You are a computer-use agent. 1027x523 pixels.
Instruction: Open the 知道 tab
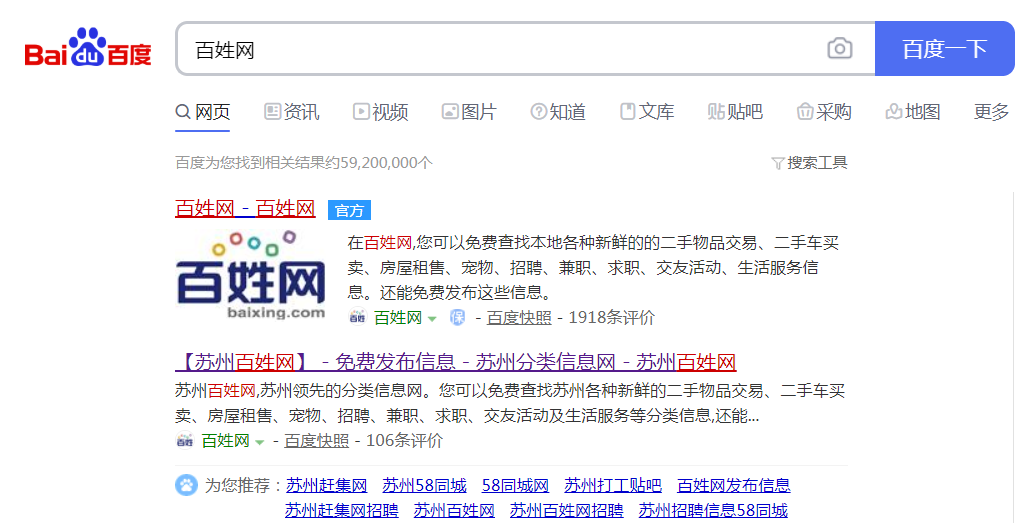click(x=558, y=112)
